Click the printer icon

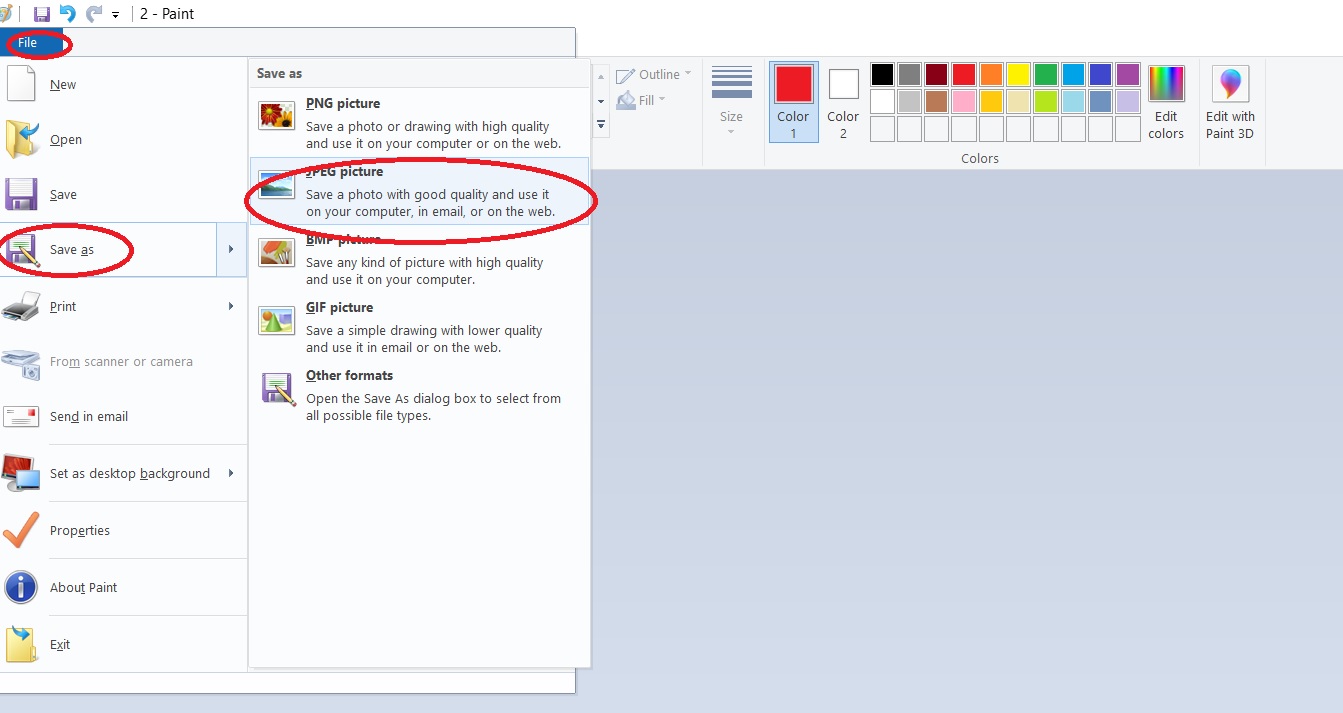pos(21,307)
